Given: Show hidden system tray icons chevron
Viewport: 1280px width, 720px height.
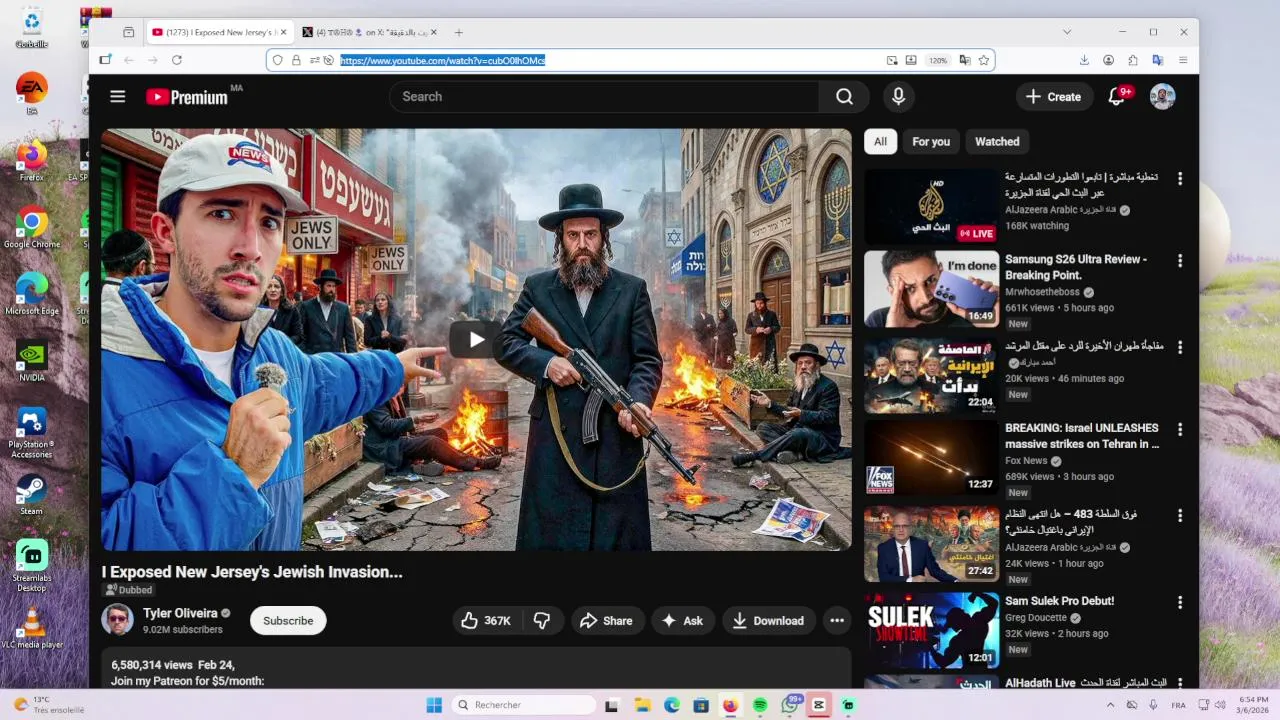Looking at the screenshot, I should pos(1111,705).
